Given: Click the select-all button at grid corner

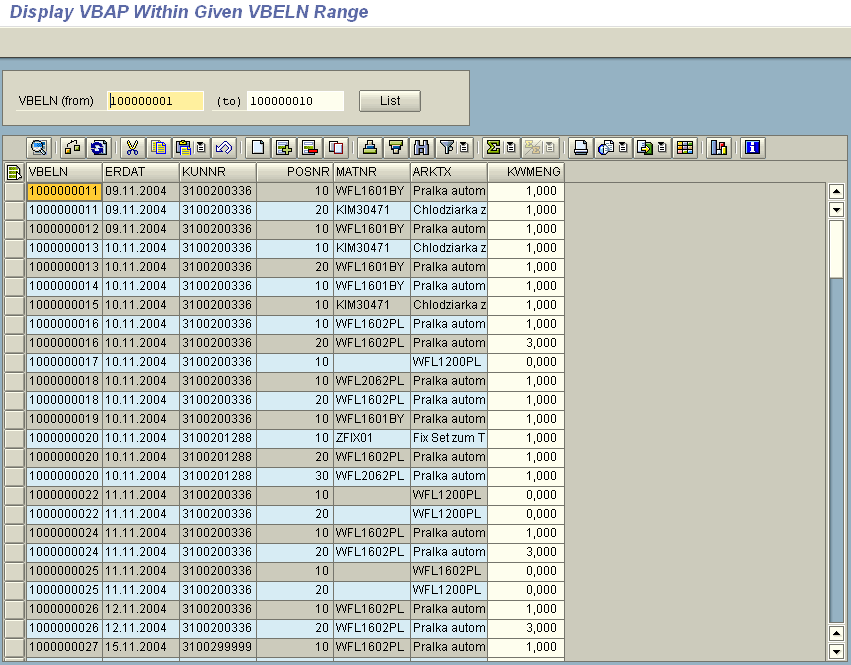Looking at the screenshot, I should (14, 172).
